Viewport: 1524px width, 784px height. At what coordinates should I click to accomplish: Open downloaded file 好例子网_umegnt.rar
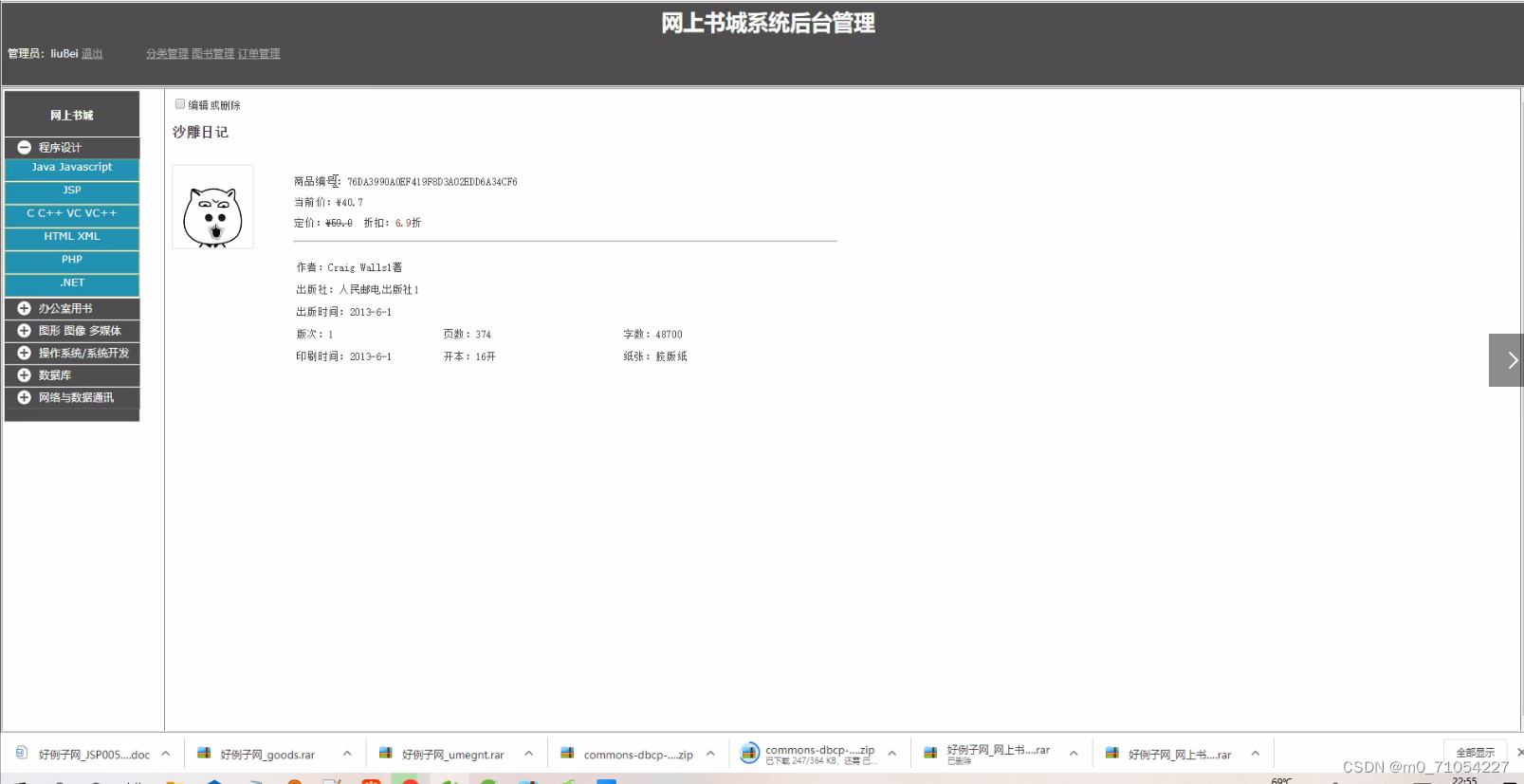(441, 755)
